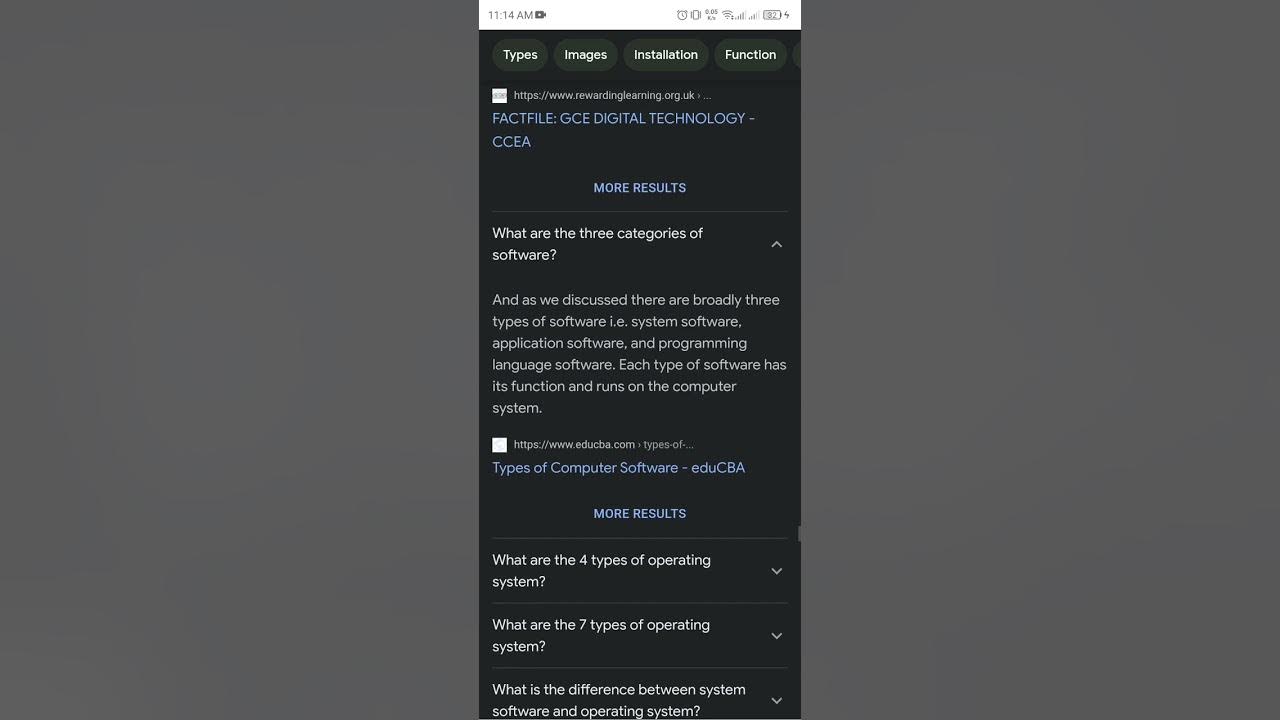
Task: Tap the vibrate mode status icon
Action: click(696, 15)
